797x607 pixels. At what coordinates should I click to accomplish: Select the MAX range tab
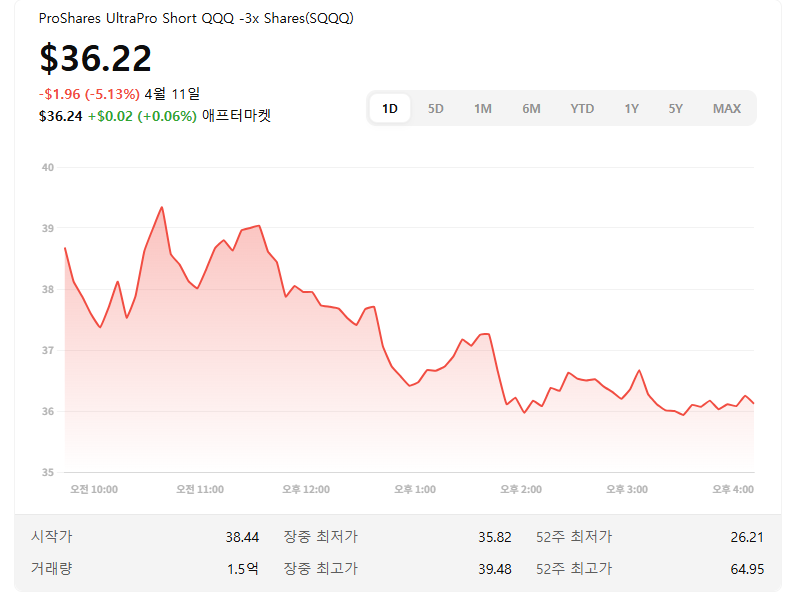pos(727,109)
